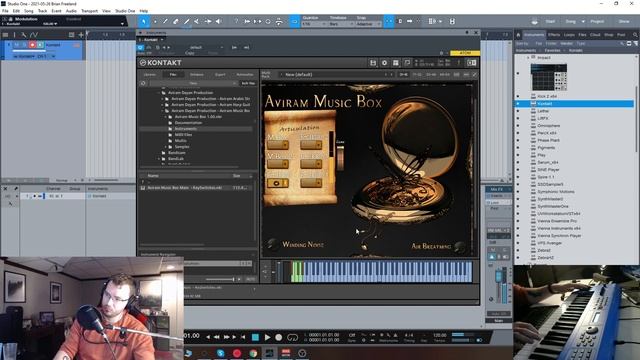The width and height of the screenshot is (640, 360).
Task: Click the Record button in transport
Action: [278, 338]
